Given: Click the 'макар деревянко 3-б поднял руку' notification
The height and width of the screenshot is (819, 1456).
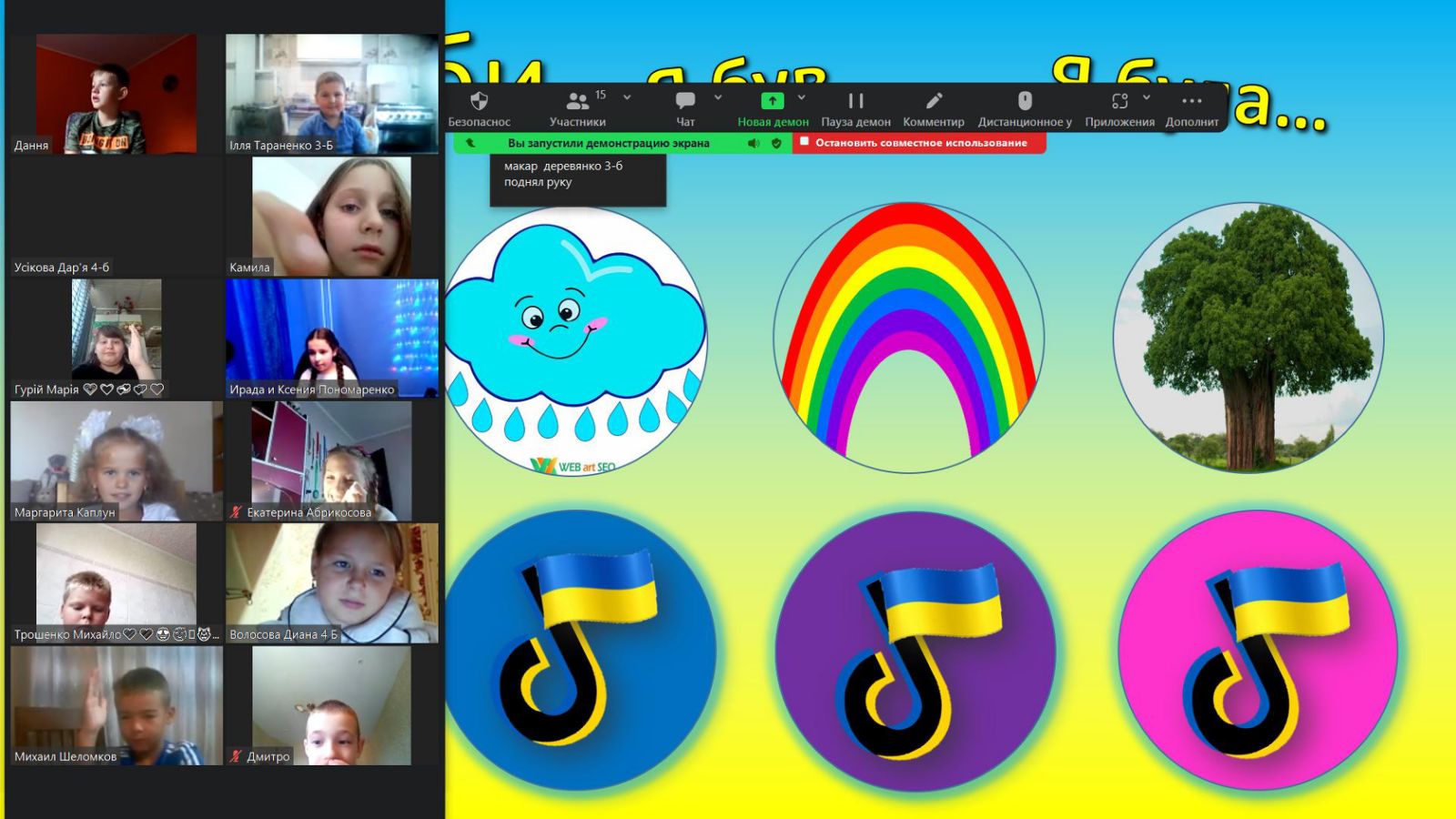Looking at the screenshot, I should pos(578,179).
